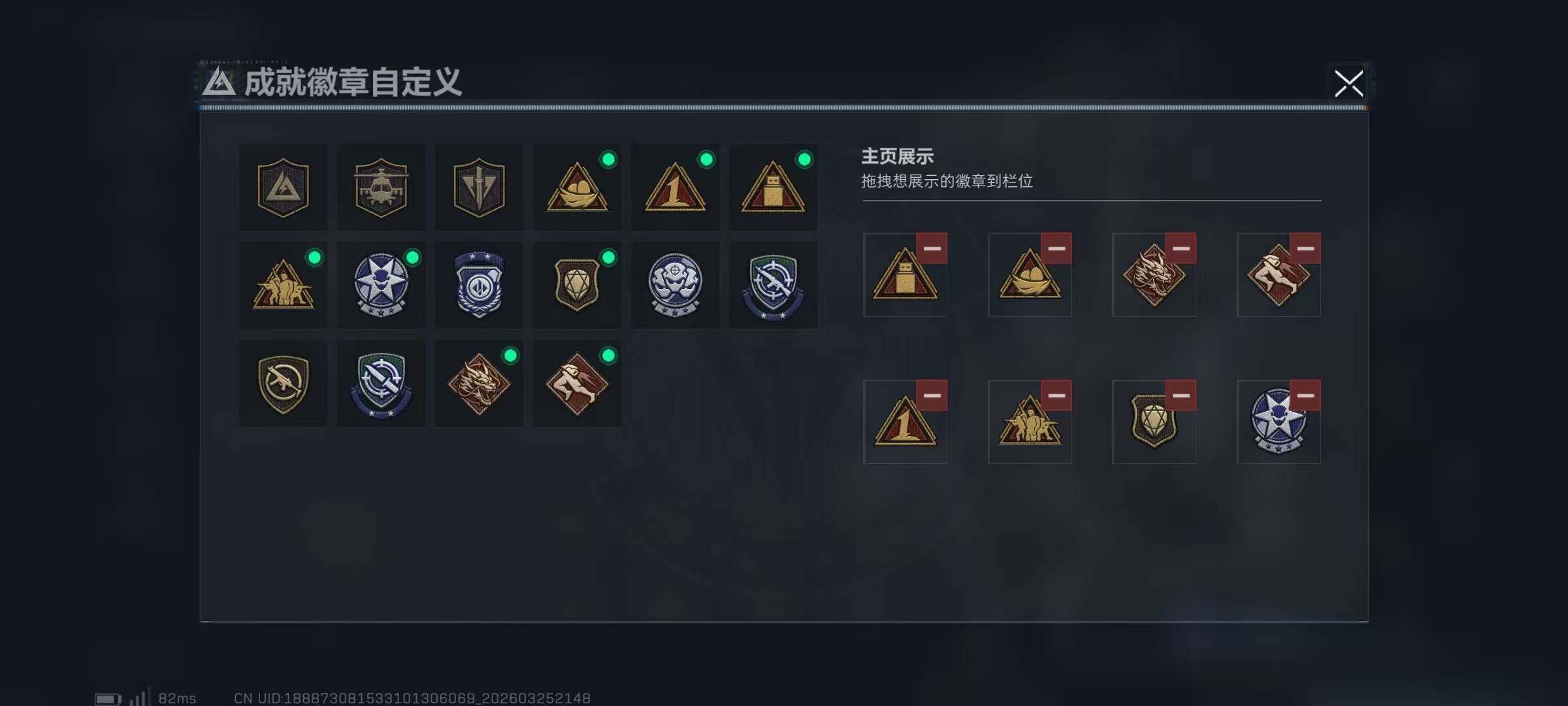Viewport: 1568px width, 706px height.
Task: Select the blue laurel shield badge
Action: pos(479,286)
